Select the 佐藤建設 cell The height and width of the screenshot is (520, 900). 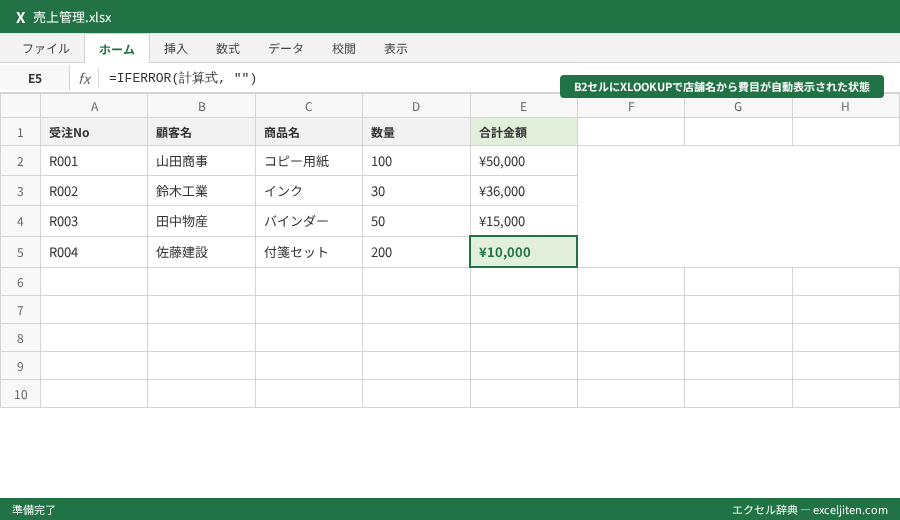201,252
